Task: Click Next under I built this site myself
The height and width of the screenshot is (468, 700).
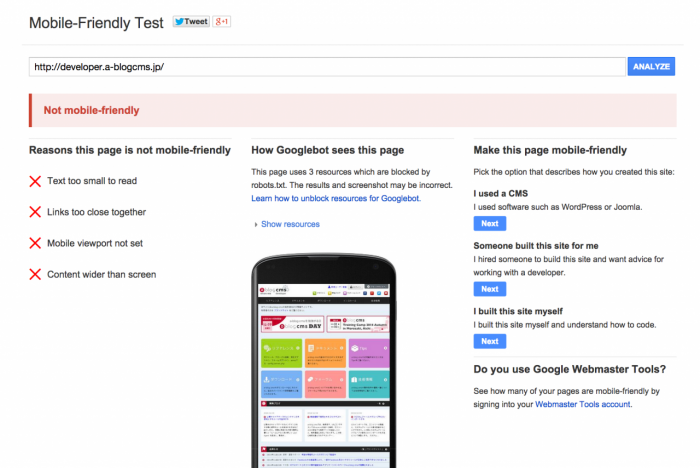Action: click(490, 341)
